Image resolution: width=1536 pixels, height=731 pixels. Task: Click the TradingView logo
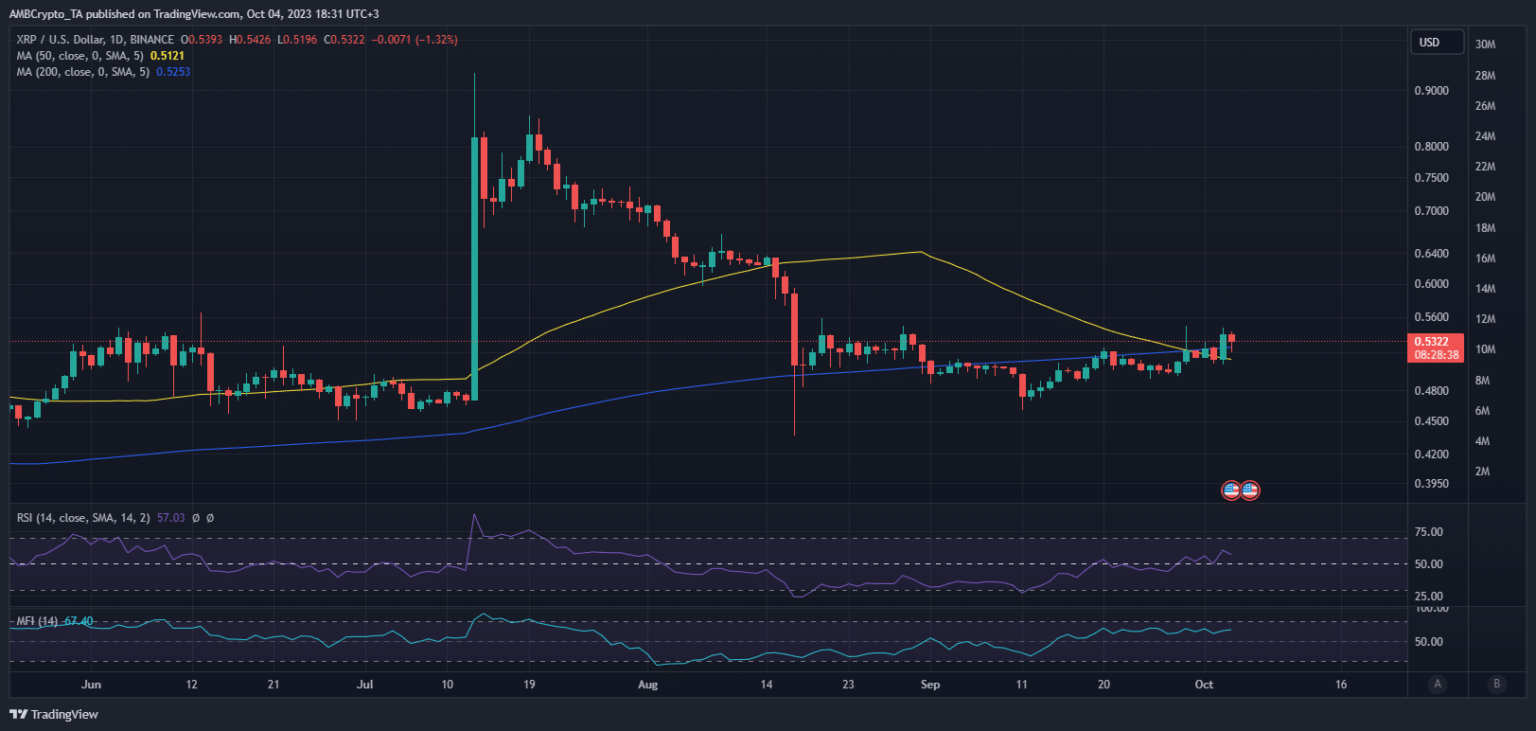(54, 714)
